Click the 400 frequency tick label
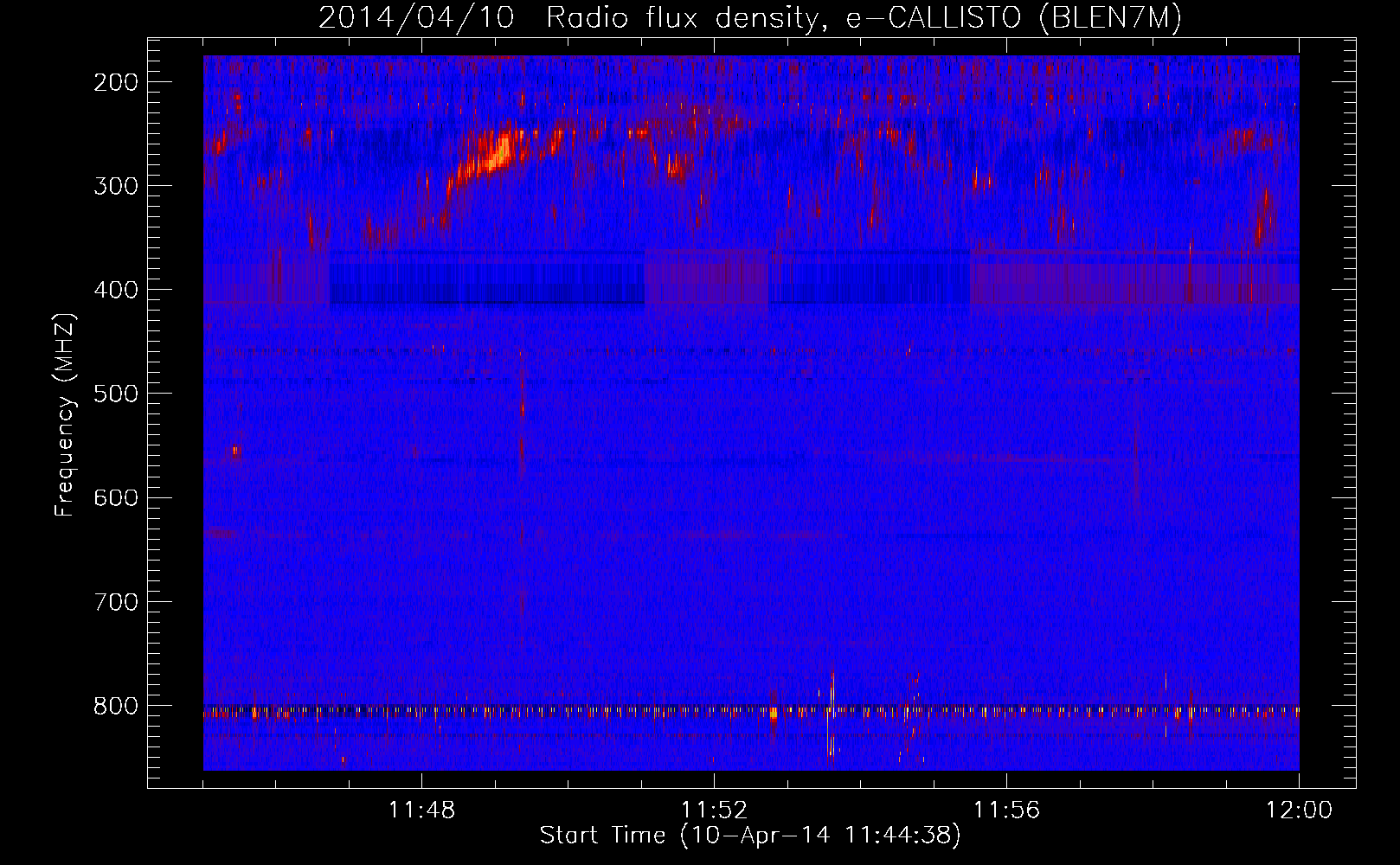 (116, 290)
